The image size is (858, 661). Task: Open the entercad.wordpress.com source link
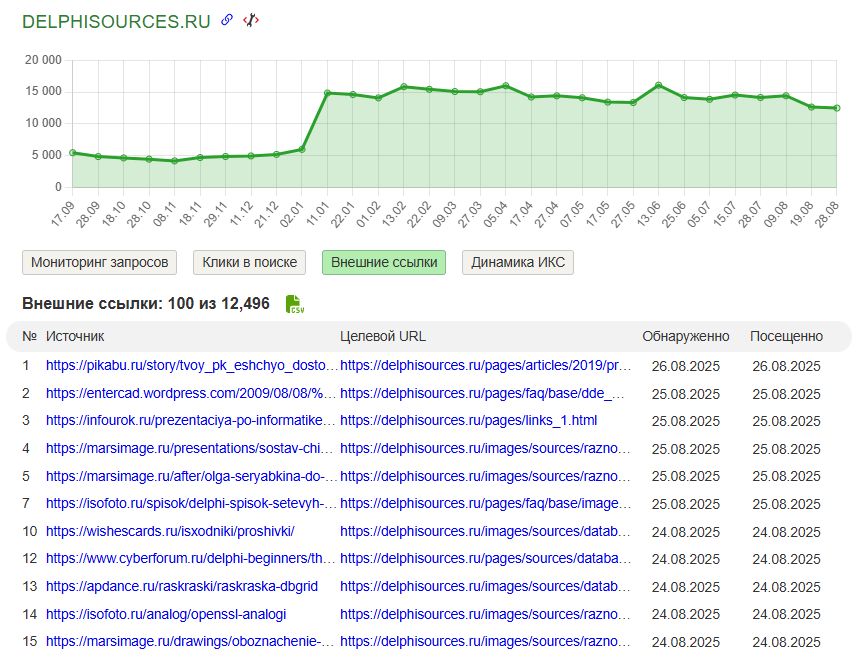click(192, 394)
